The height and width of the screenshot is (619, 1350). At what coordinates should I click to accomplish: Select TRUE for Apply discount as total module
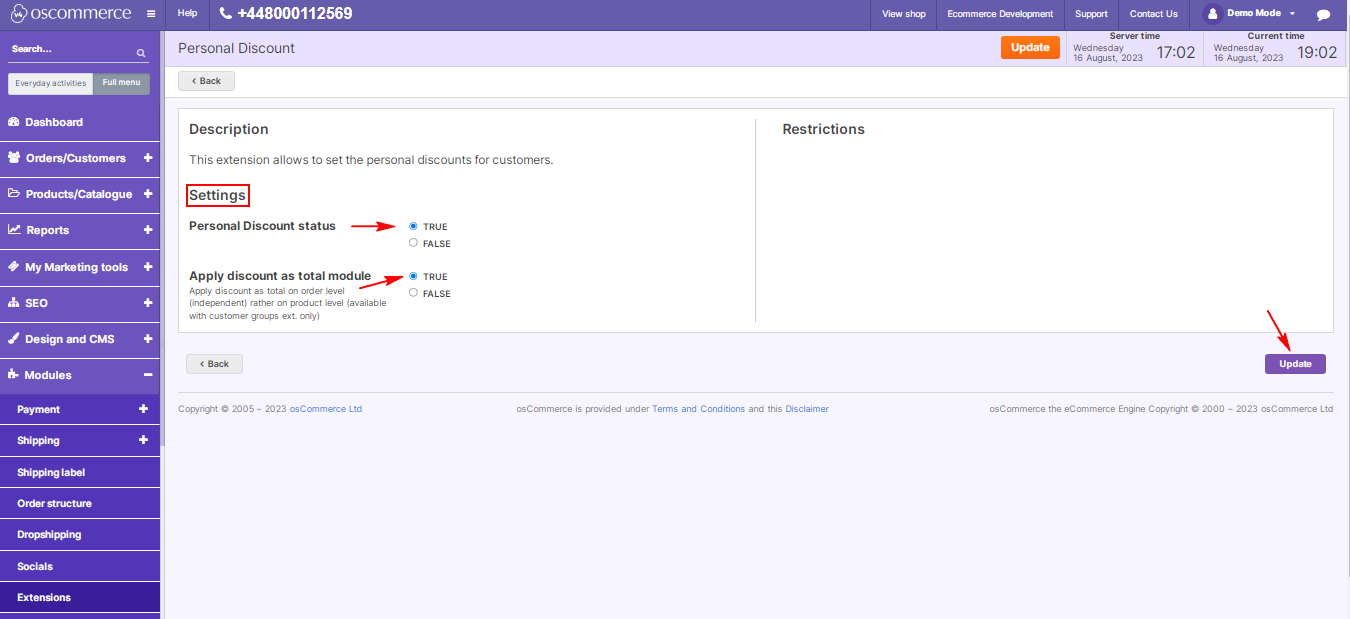tap(413, 276)
